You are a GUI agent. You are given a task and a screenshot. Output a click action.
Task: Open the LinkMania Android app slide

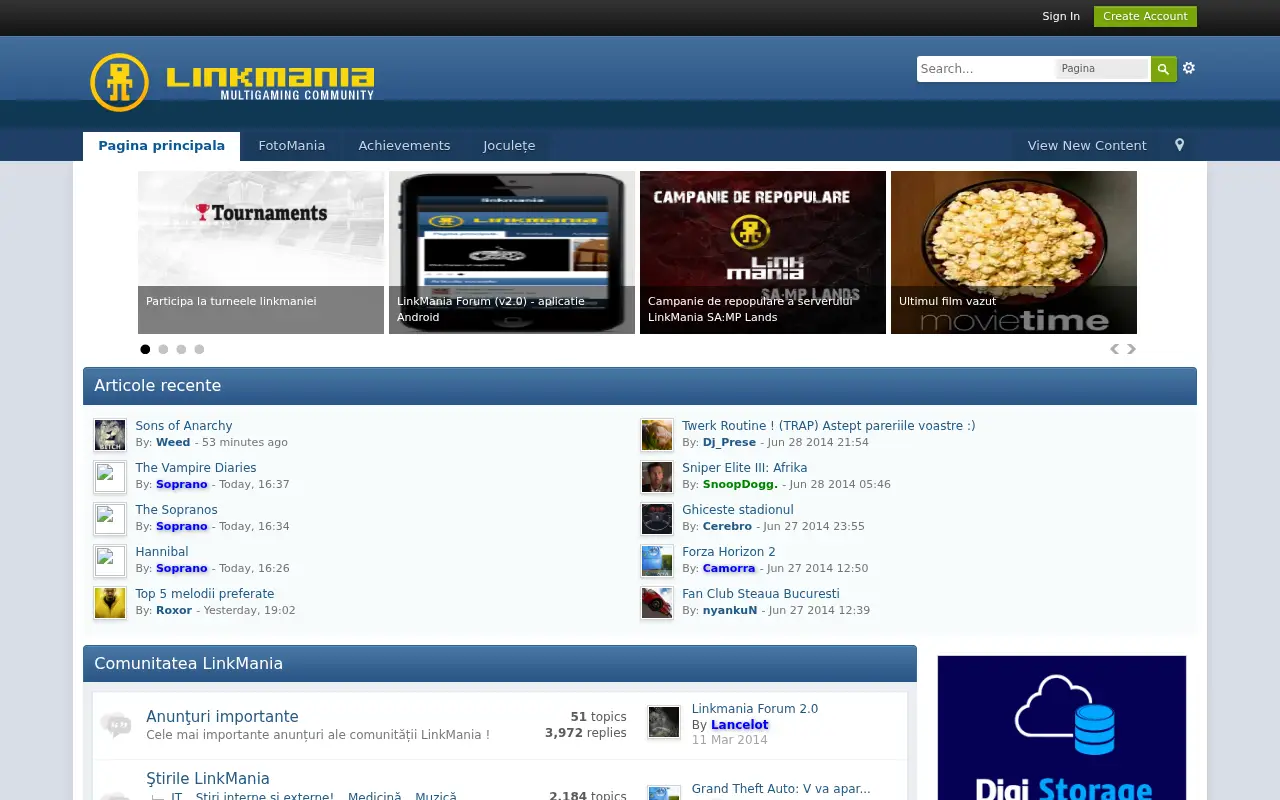(x=512, y=252)
